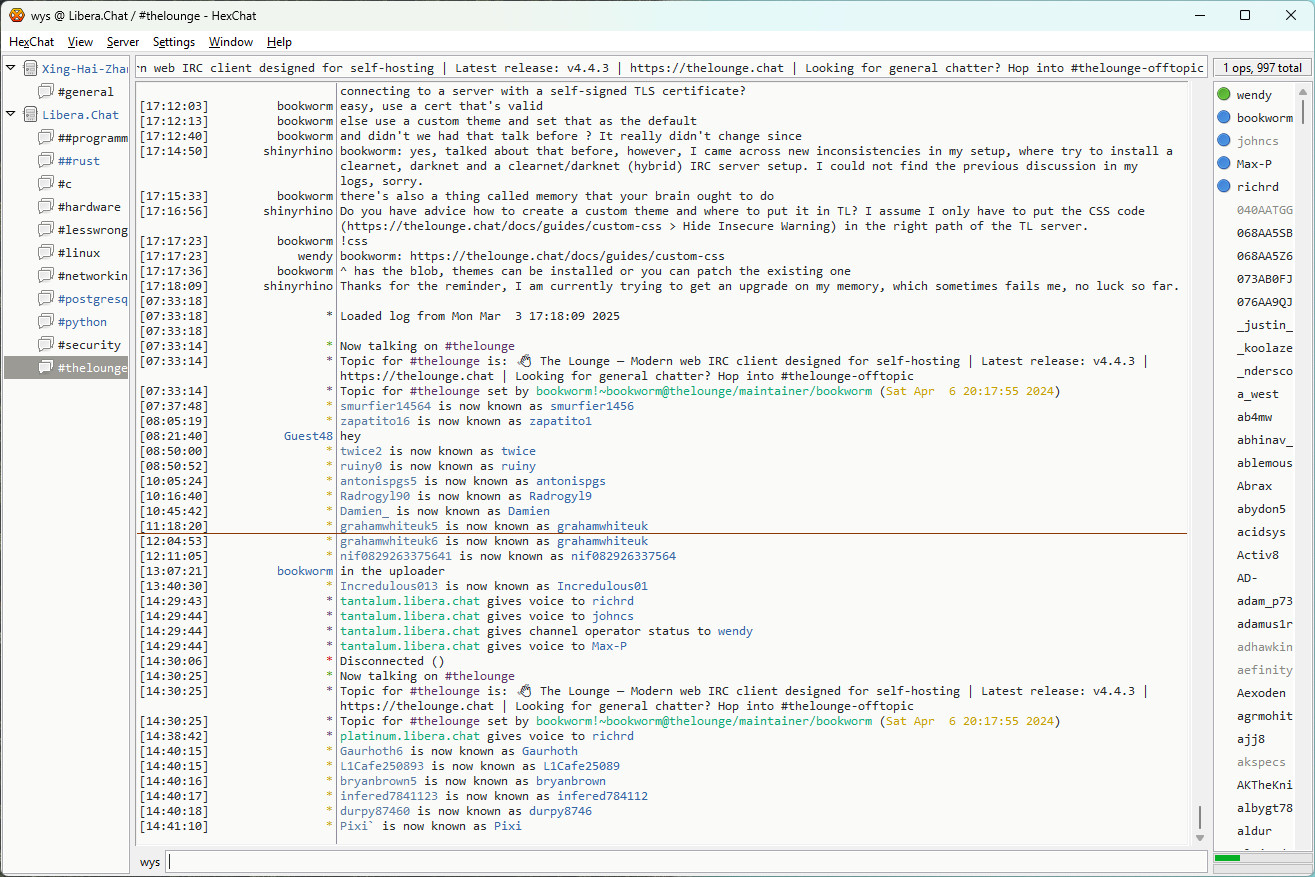Click into the message input box

click(x=687, y=861)
